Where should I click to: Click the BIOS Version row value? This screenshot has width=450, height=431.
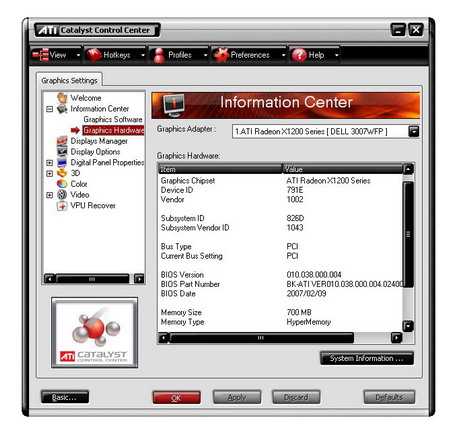[314, 275]
